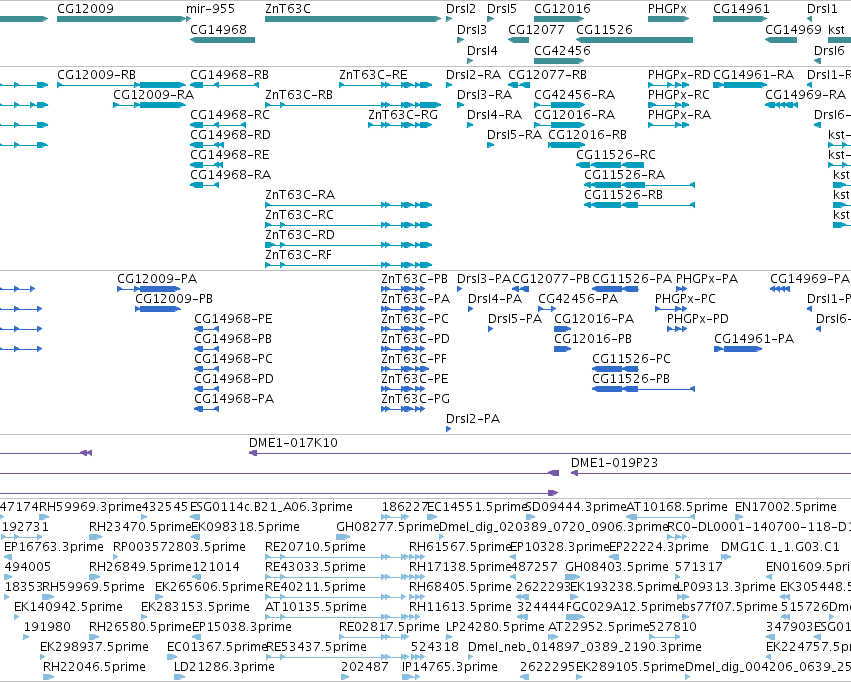Click transcript CG14968-RE
This screenshot has height=682, width=851.
click(230, 155)
